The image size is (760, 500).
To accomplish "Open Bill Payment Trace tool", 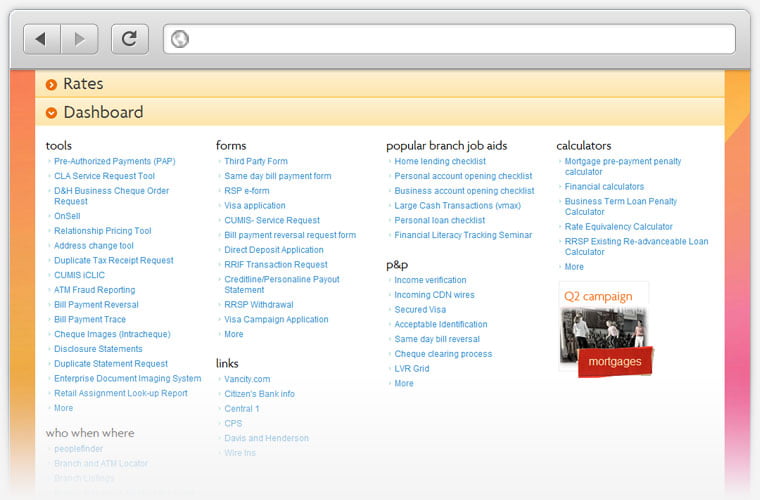I will tap(90, 319).
